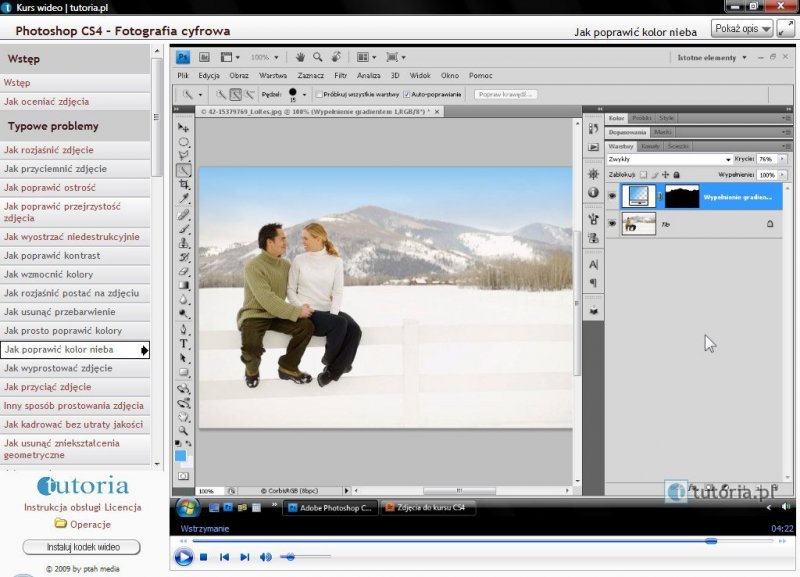Activate the Hand tool in the top bar
Screen dimensions: 800x577
click(x=300, y=57)
